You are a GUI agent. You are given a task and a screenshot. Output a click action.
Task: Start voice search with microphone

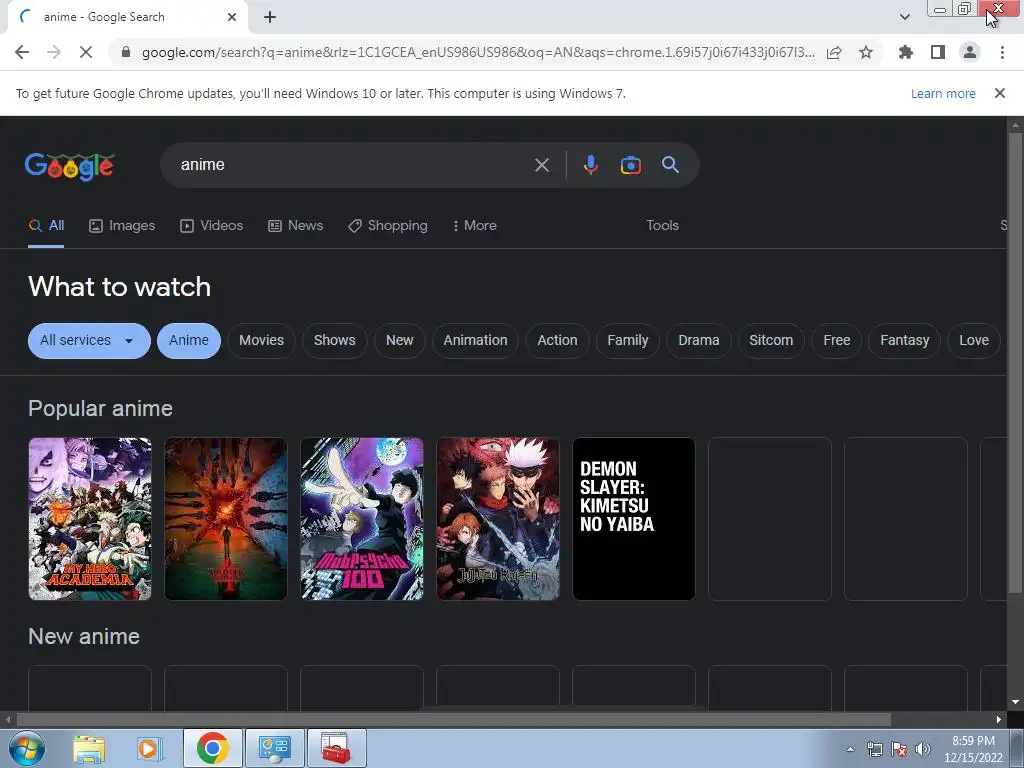590,165
